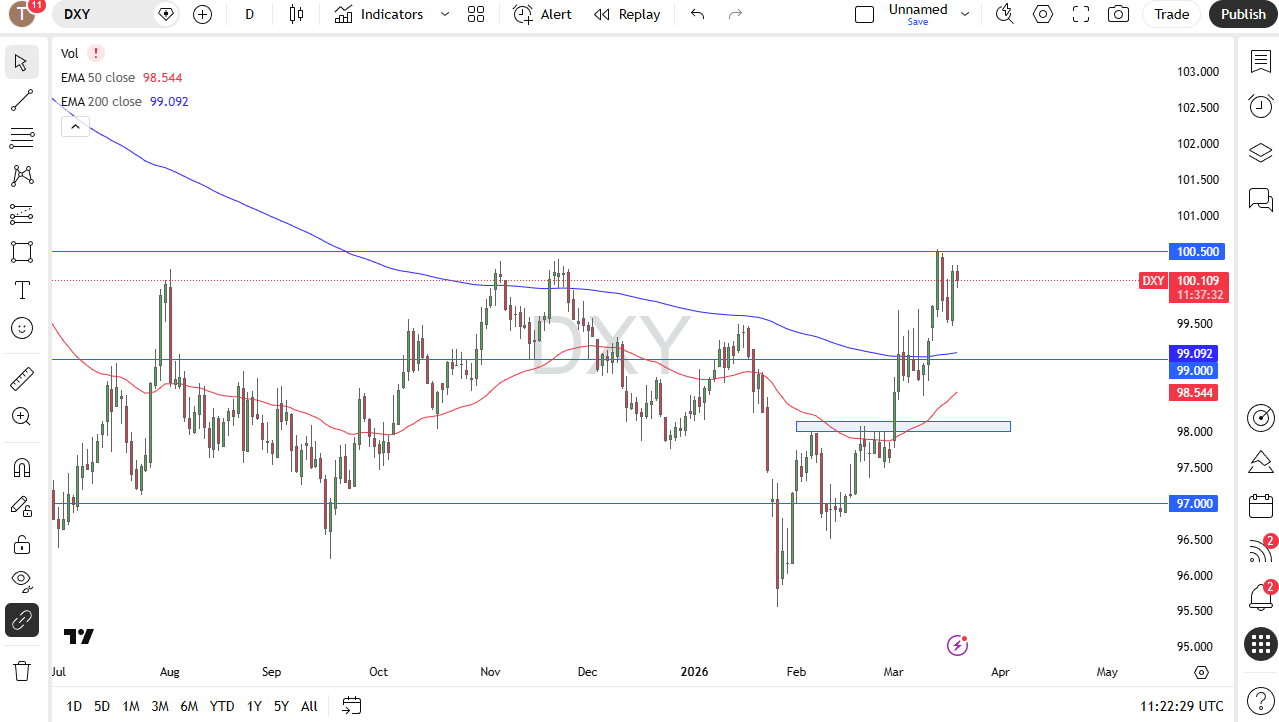The height and width of the screenshot is (722, 1279).
Task: Enter fullscreen mode
Action: (1081, 14)
